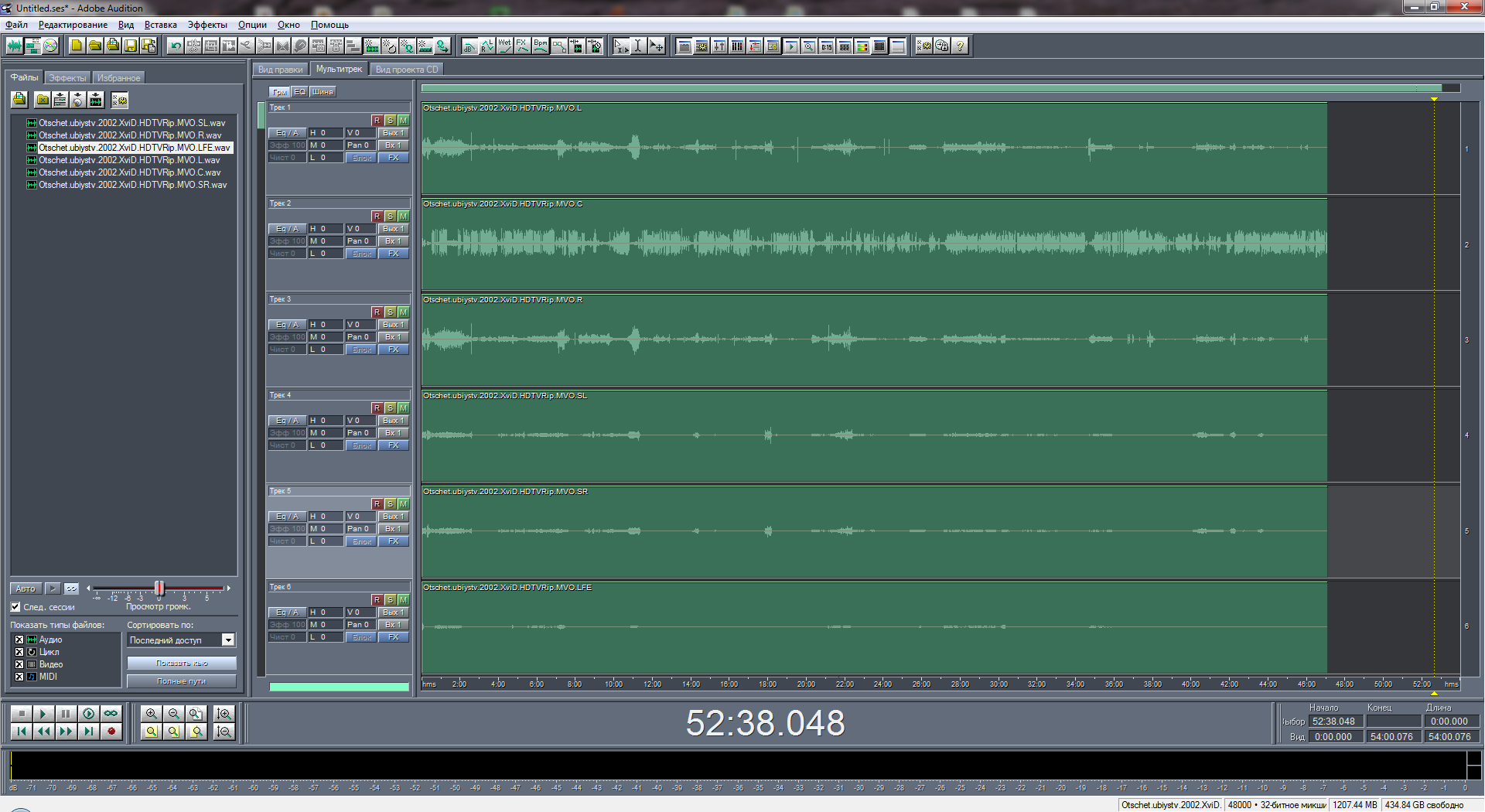The width and height of the screenshot is (1485, 812).
Task: Open the Эффекты menu
Action: pyautogui.click(x=207, y=25)
